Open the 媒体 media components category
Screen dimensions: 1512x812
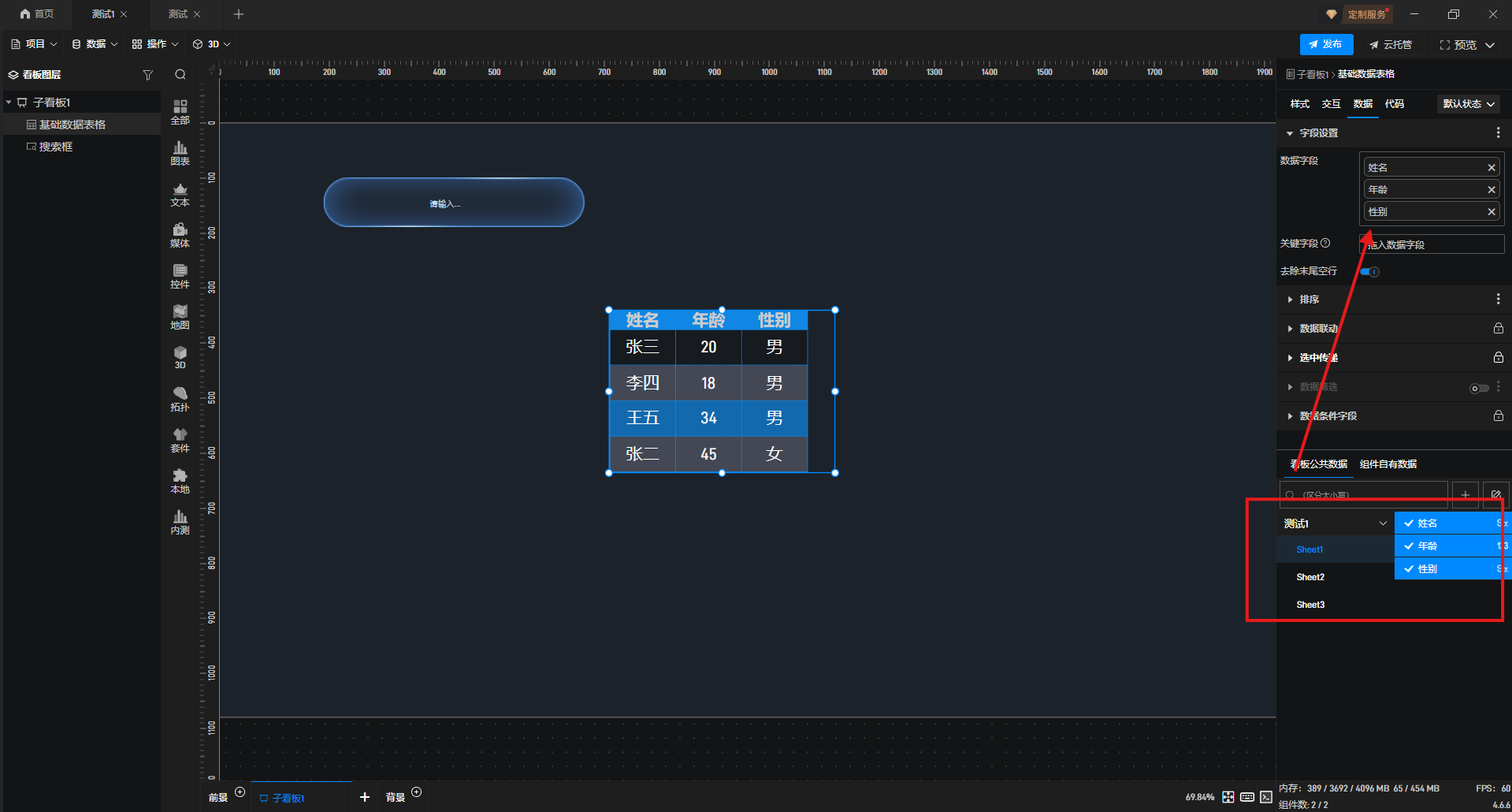click(180, 235)
